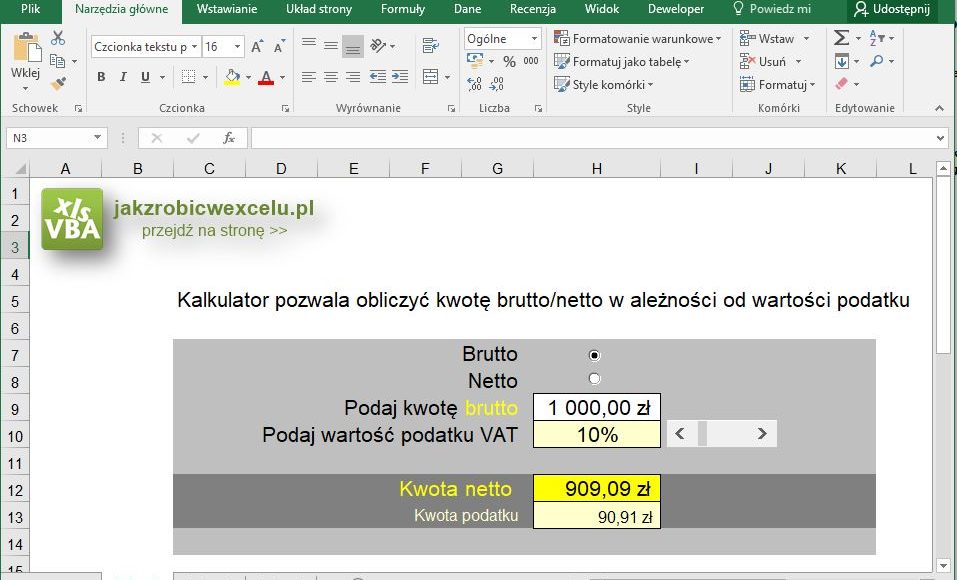Toggle italic formatting

tap(123, 77)
